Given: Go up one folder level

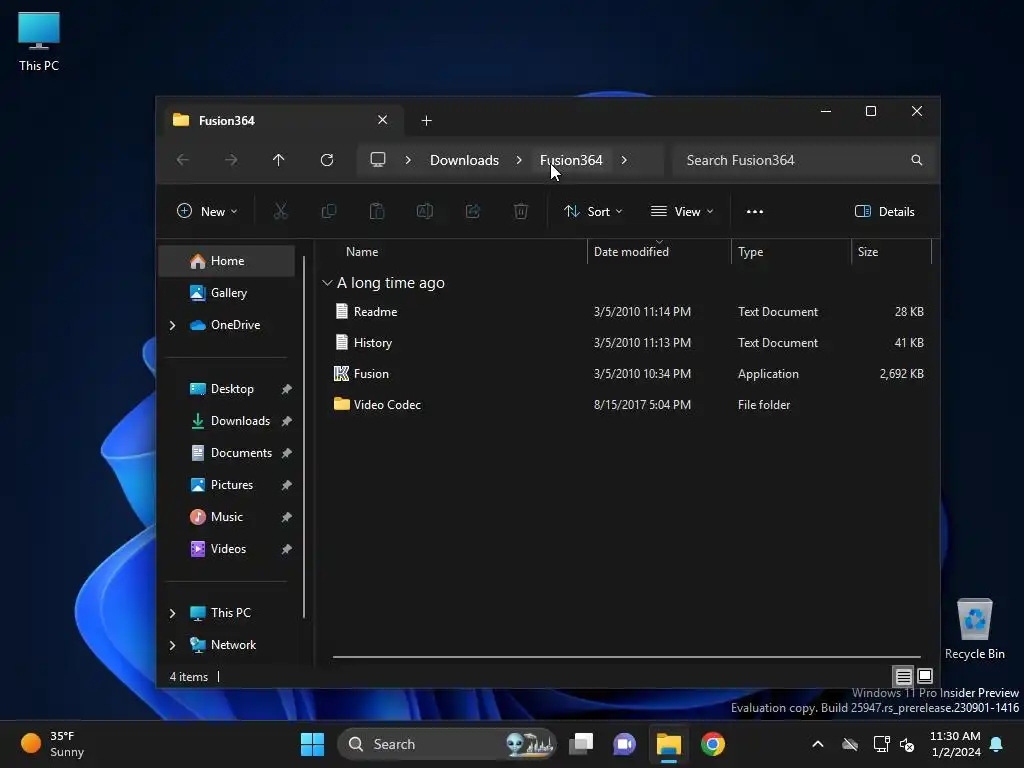Looking at the screenshot, I should coord(279,160).
